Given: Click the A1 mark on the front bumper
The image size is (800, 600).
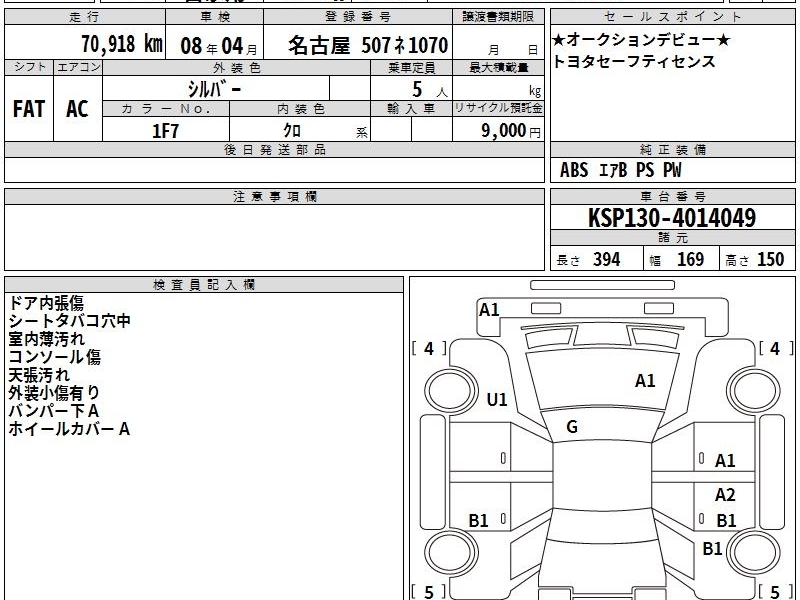Looking at the screenshot, I should (x=489, y=310).
